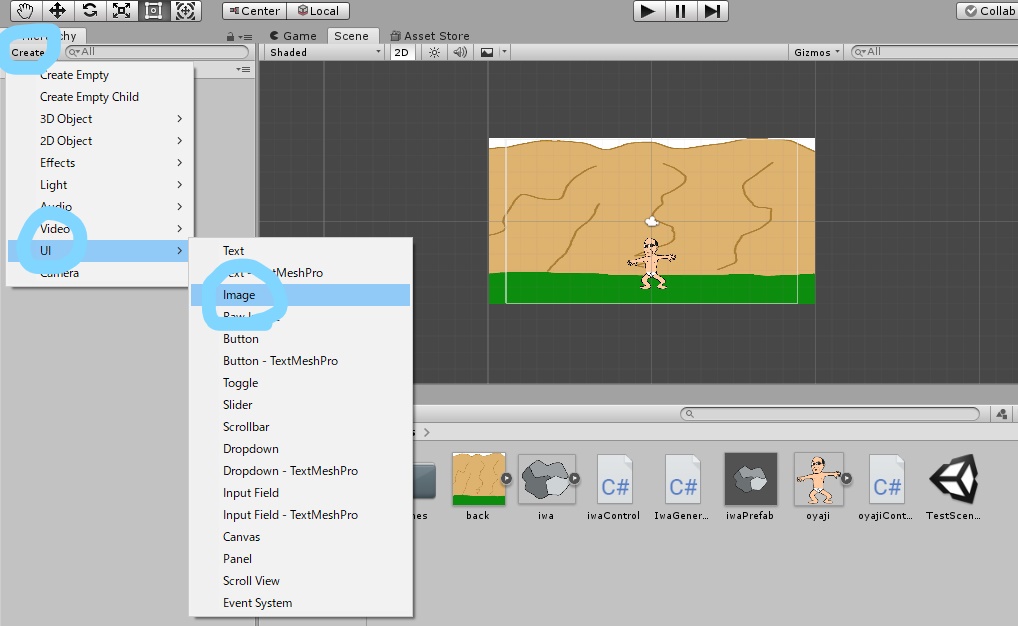Select the Move tool
The height and width of the screenshot is (626, 1018).
click(x=57, y=10)
